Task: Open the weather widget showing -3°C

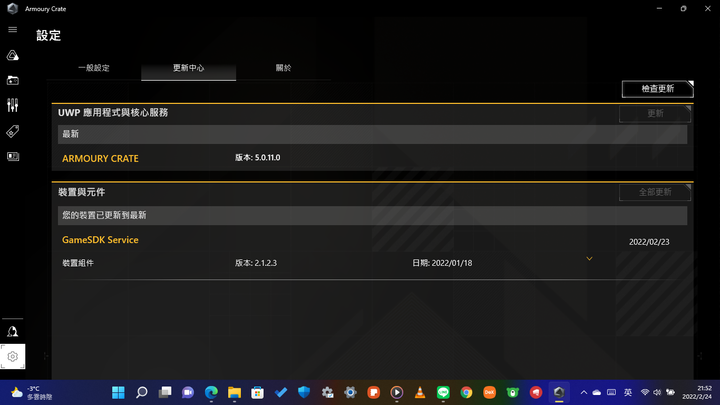Action: coord(31,393)
